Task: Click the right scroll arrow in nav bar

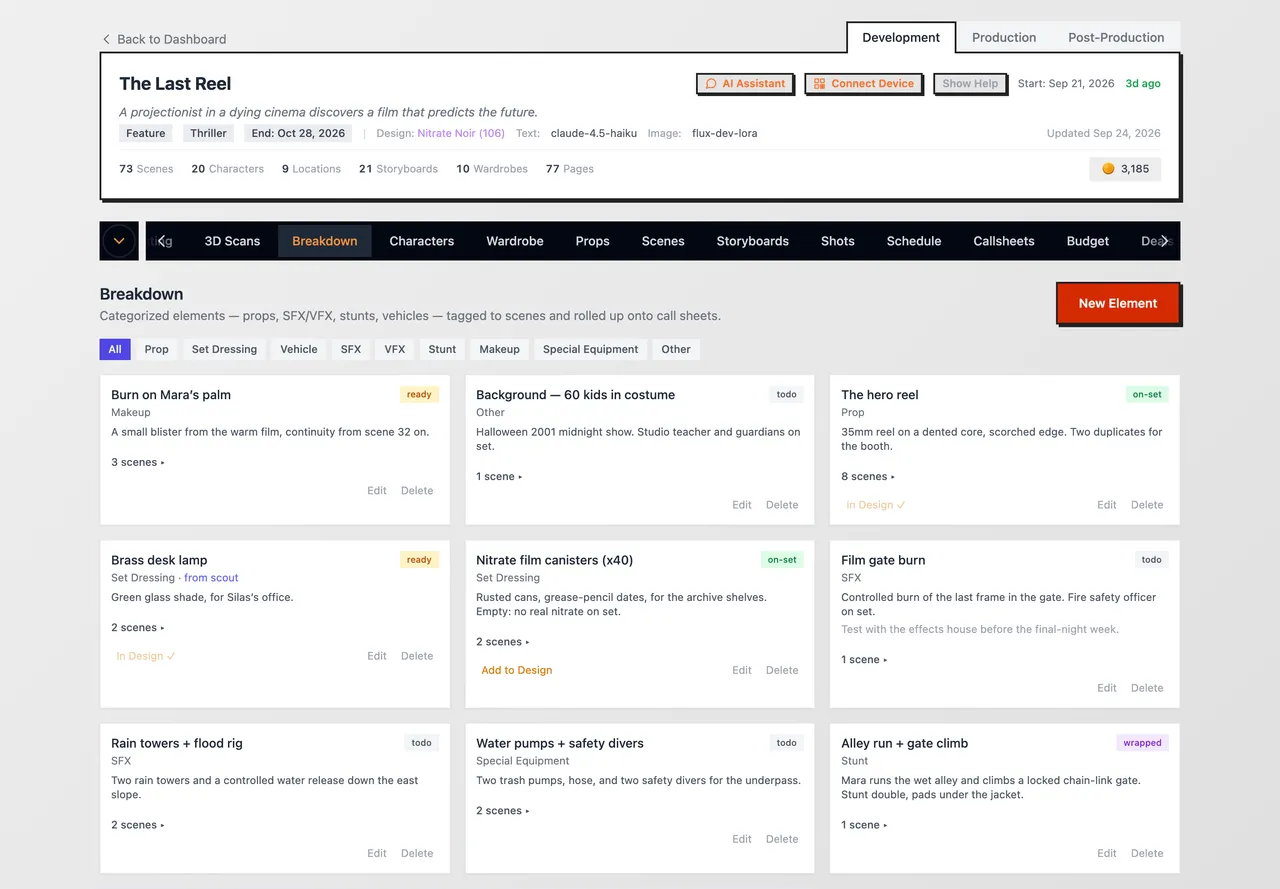Action: [x=1165, y=241]
